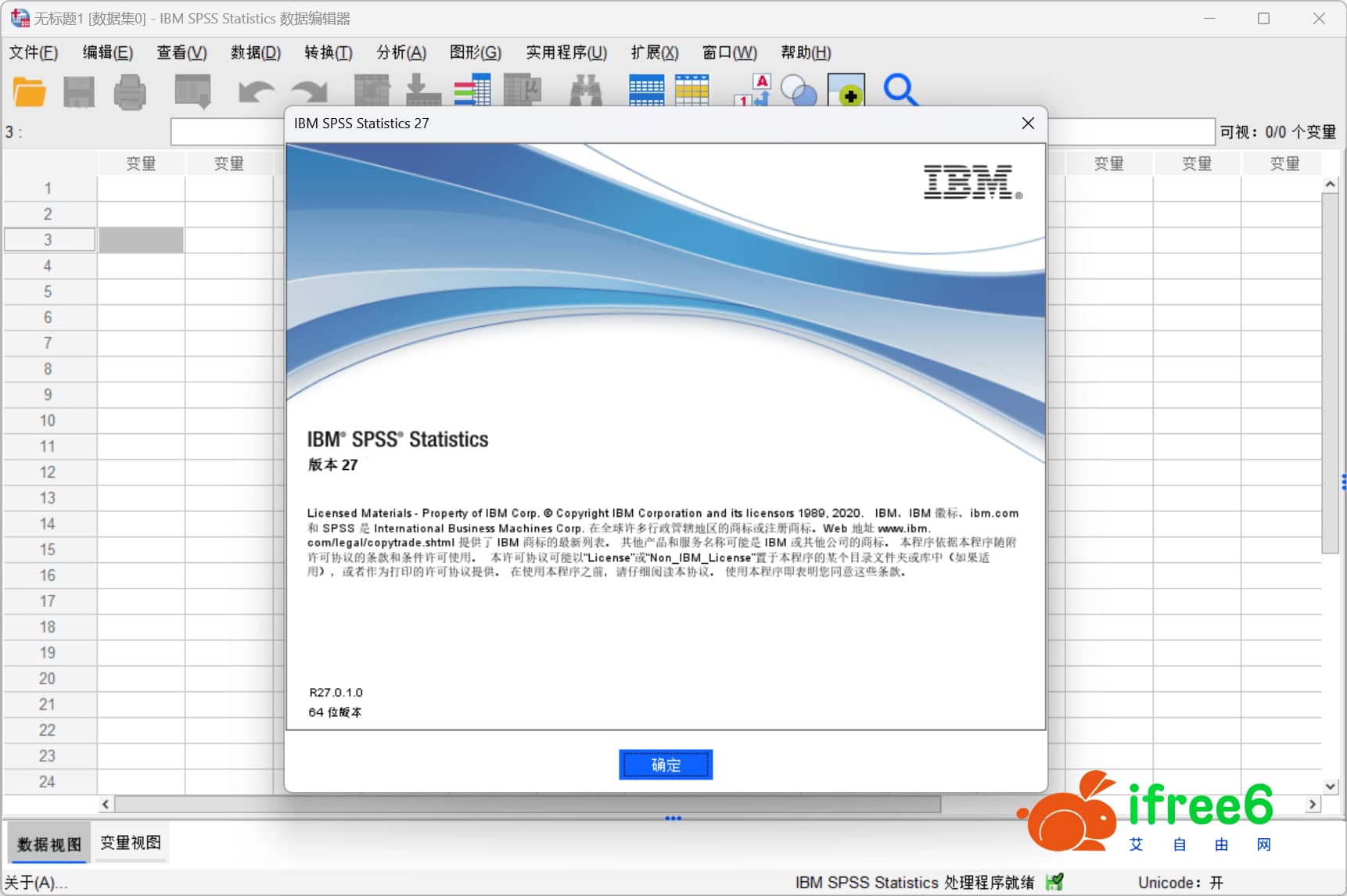The image size is (1347, 896).
Task: Click the binoculars find icon
Action: pyautogui.click(x=586, y=91)
